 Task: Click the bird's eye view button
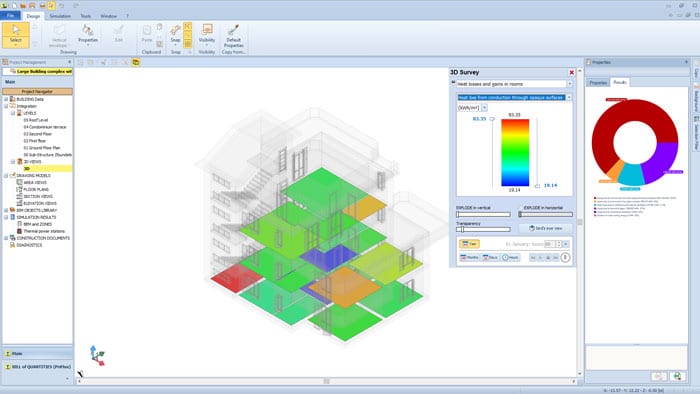546,228
